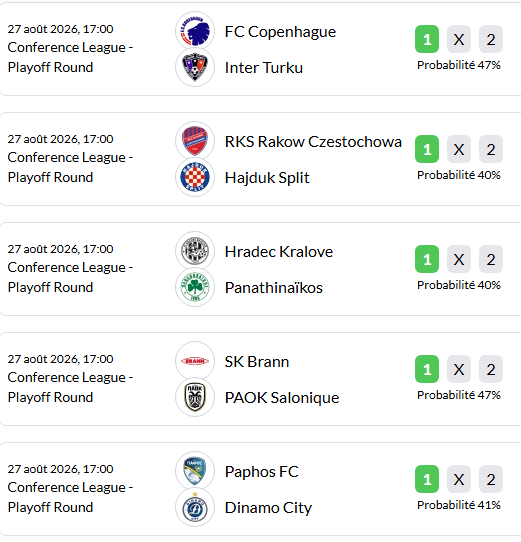Select the PAOK Salonique eagle crest

coord(195,397)
